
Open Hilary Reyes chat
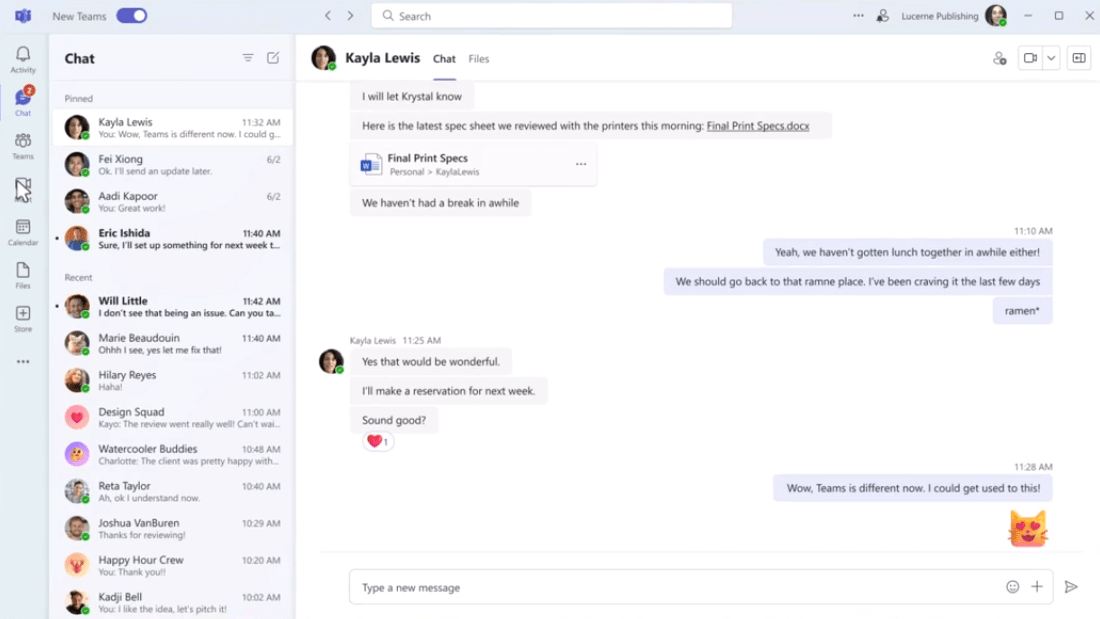[173, 380]
